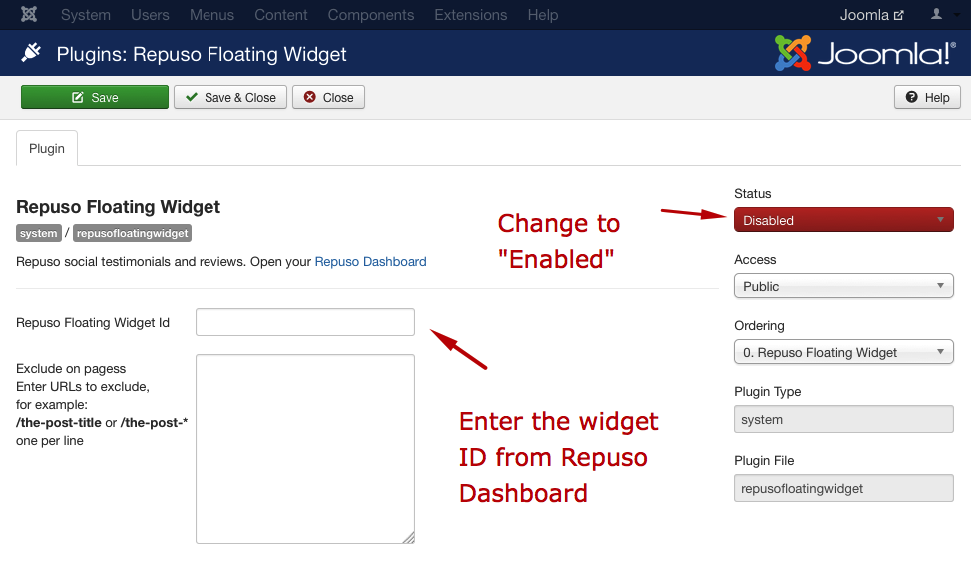Open the Status dropdown showing Disabled
Viewport: 971px width, 570px height.
tap(843, 220)
